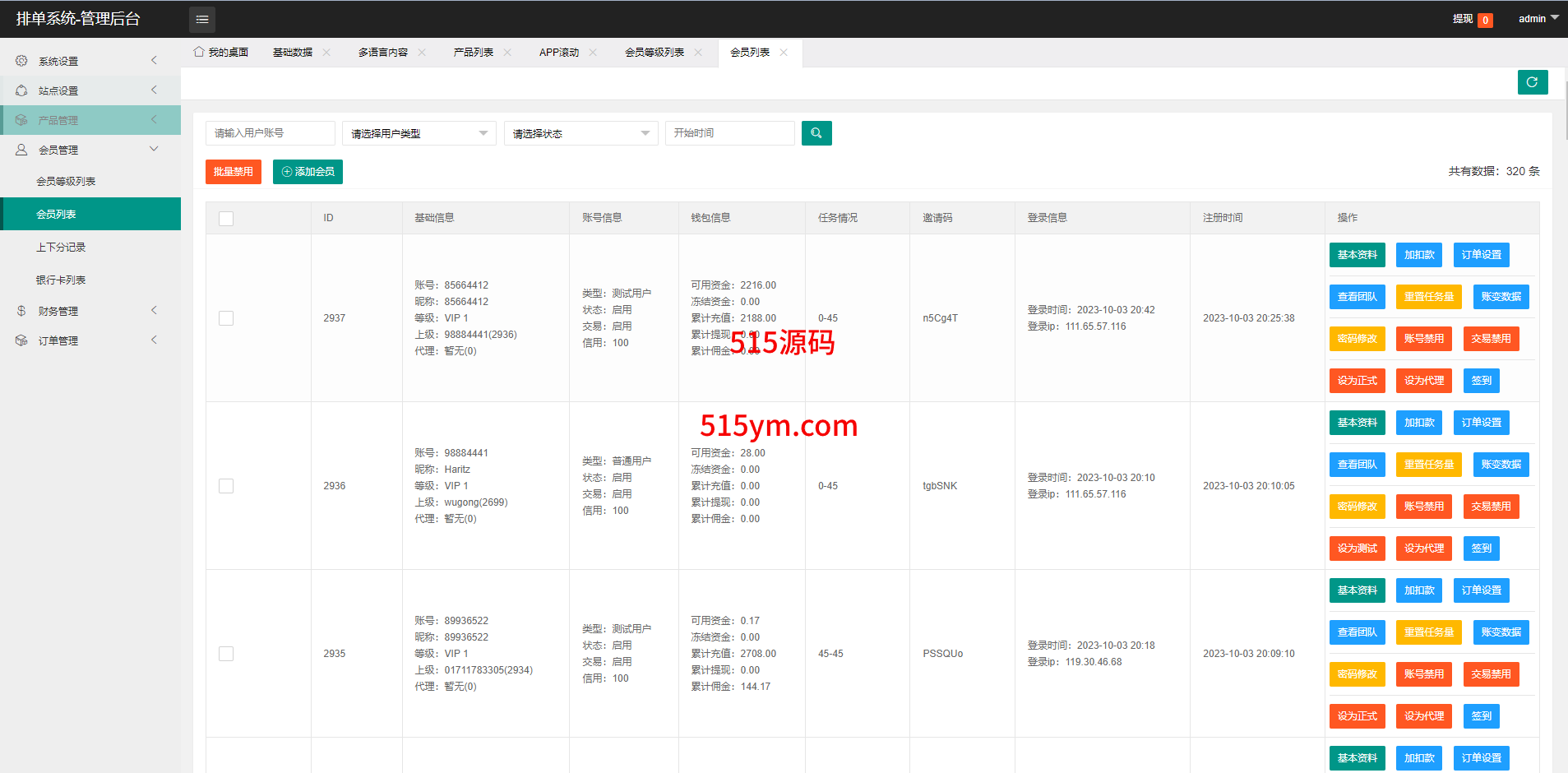Check the checkbox for member ID 2935
1568x773 pixels.
click(x=226, y=654)
